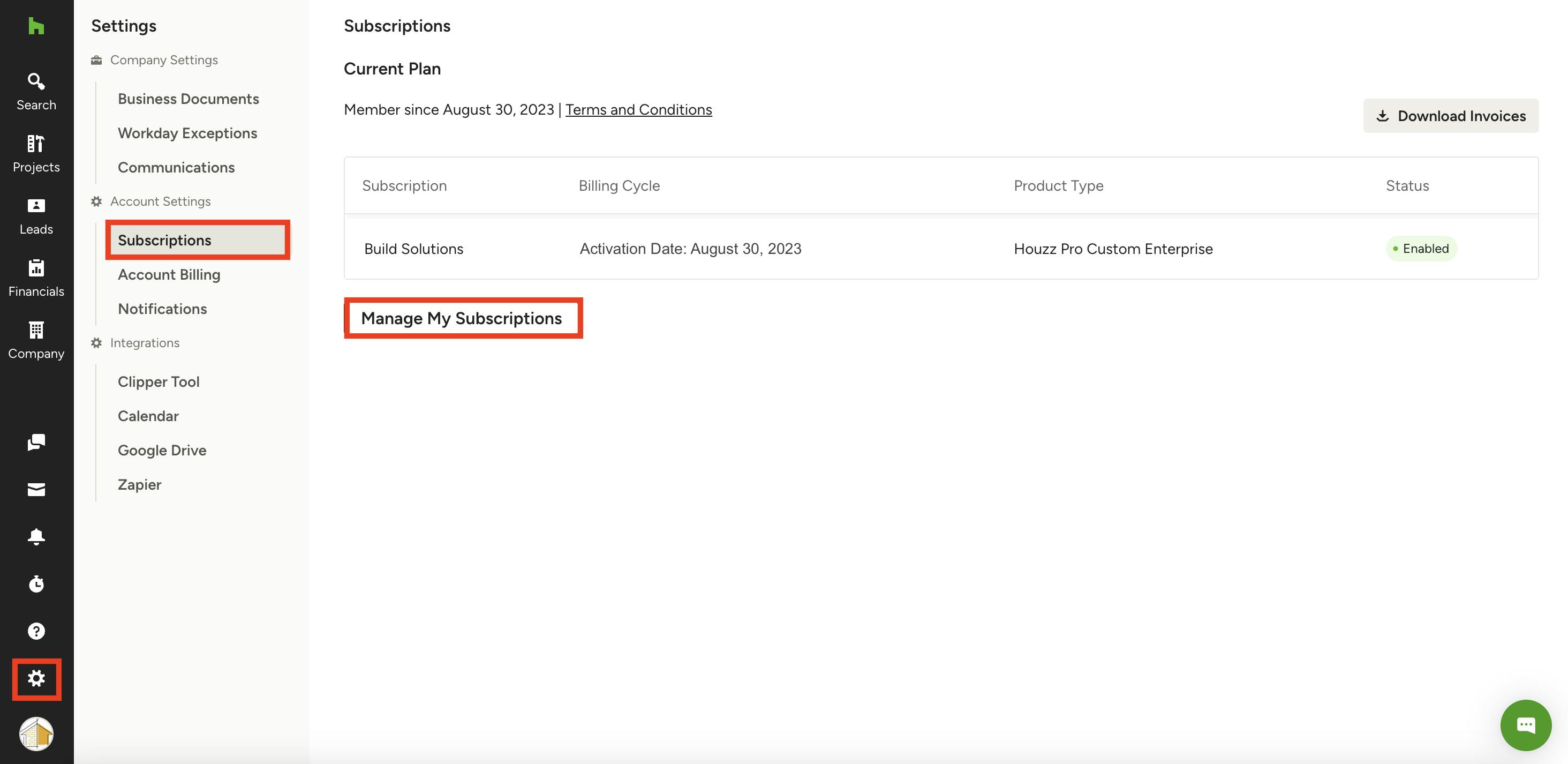Click Member since August 30, 2023 text
The height and width of the screenshot is (764, 1568).
[x=449, y=110]
